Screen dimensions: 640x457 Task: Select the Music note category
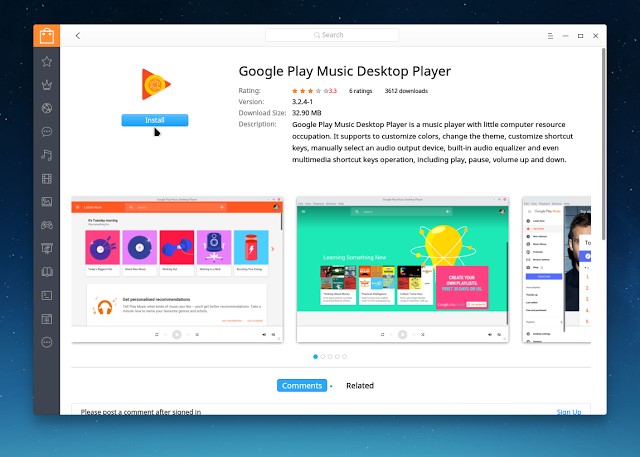click(x=46, y=155)
